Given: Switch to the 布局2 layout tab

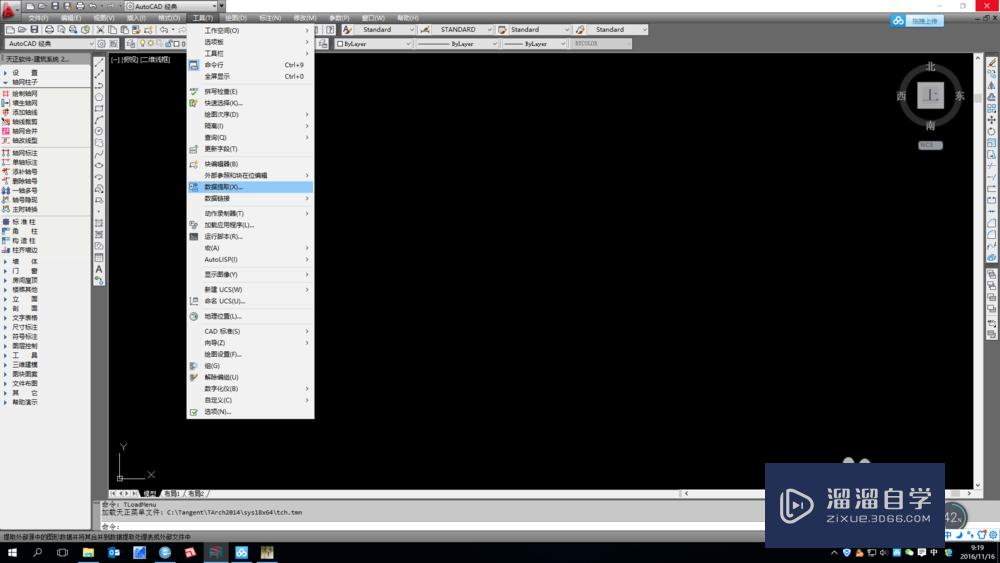Looking at the screenshot, I should (x=196, y=494).
